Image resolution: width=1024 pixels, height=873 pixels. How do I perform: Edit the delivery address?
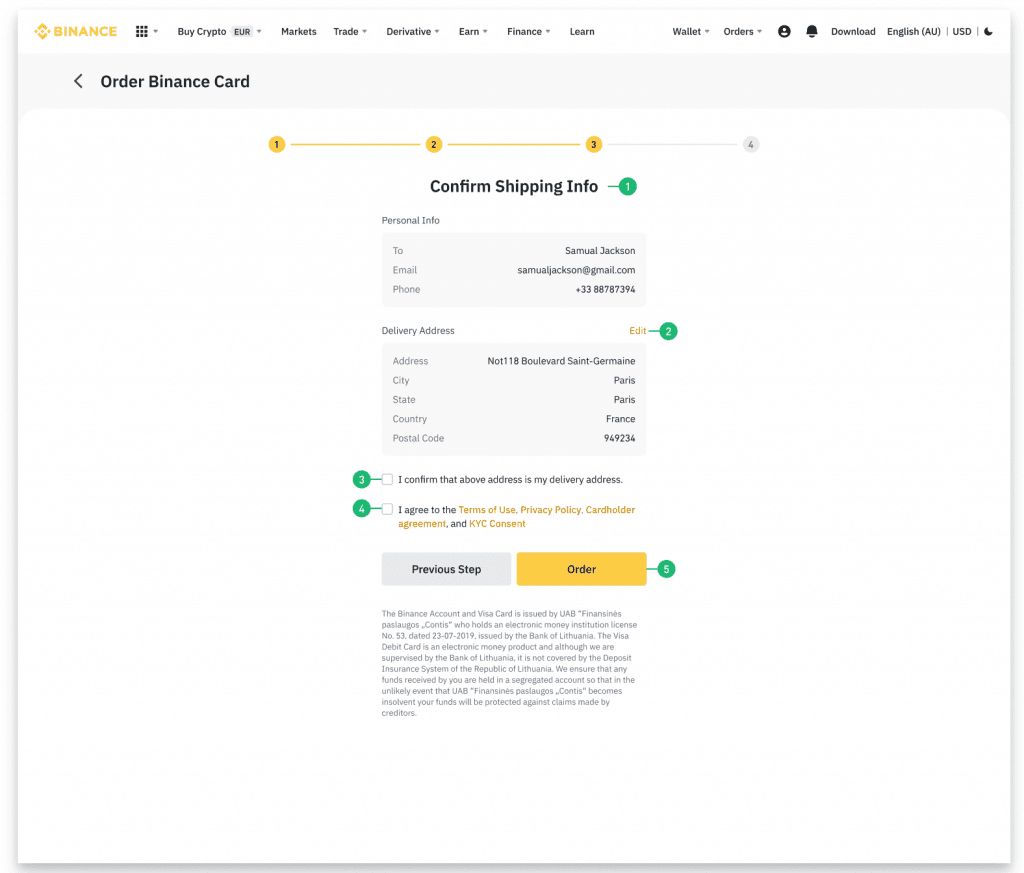(637, 330)
